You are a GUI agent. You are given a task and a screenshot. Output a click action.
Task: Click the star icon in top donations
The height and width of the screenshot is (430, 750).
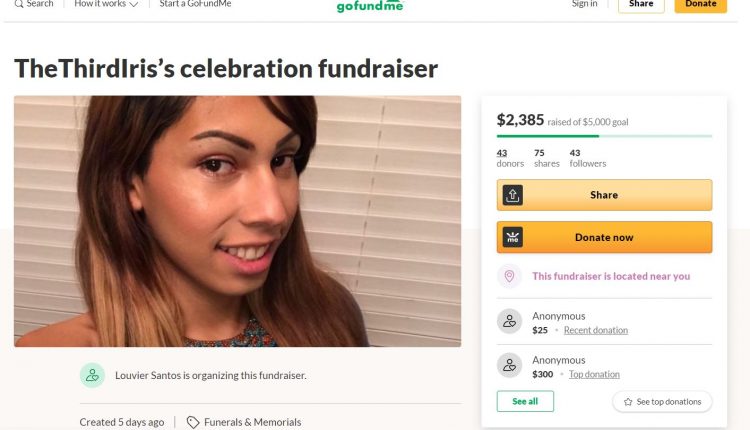tap(628, 402)
